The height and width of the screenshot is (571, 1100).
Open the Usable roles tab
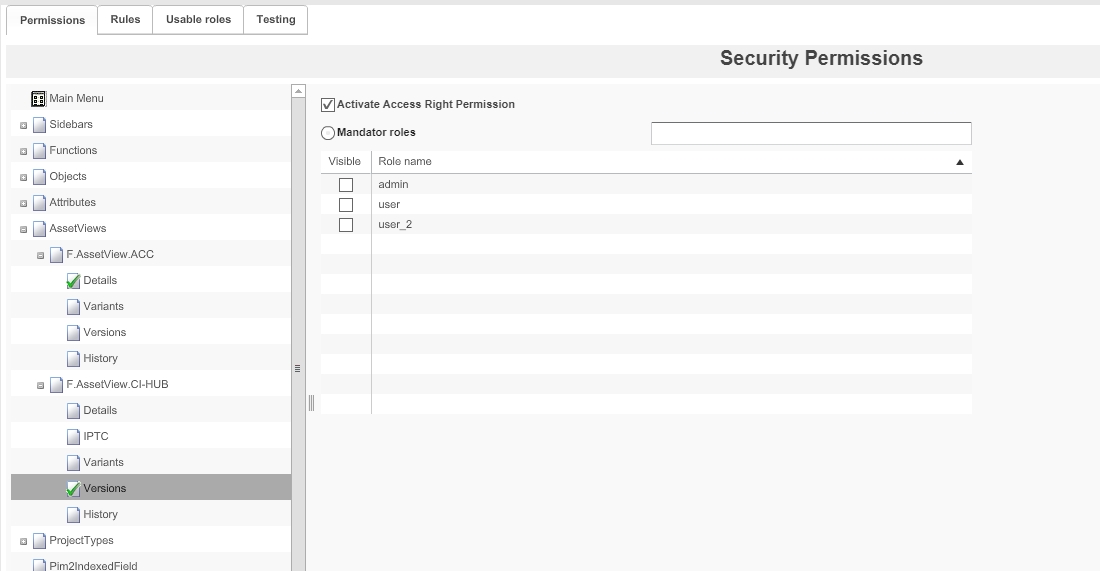(x=198, y=20)
